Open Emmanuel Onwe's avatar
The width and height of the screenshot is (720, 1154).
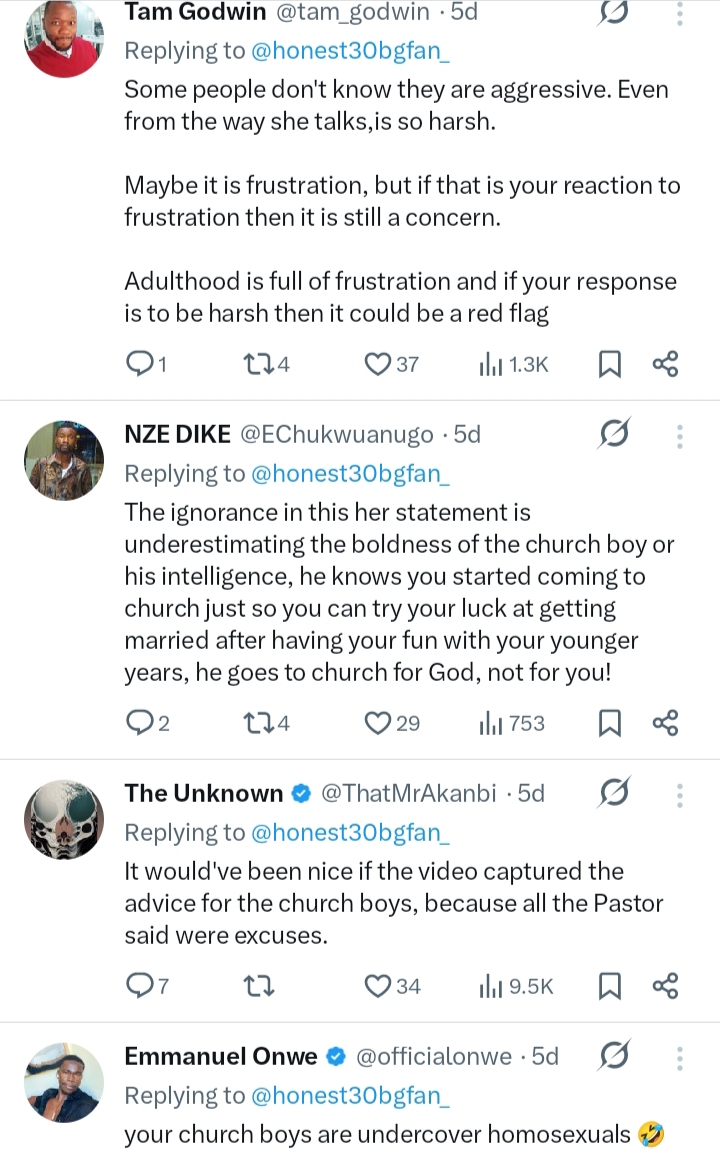[64, 1082]
